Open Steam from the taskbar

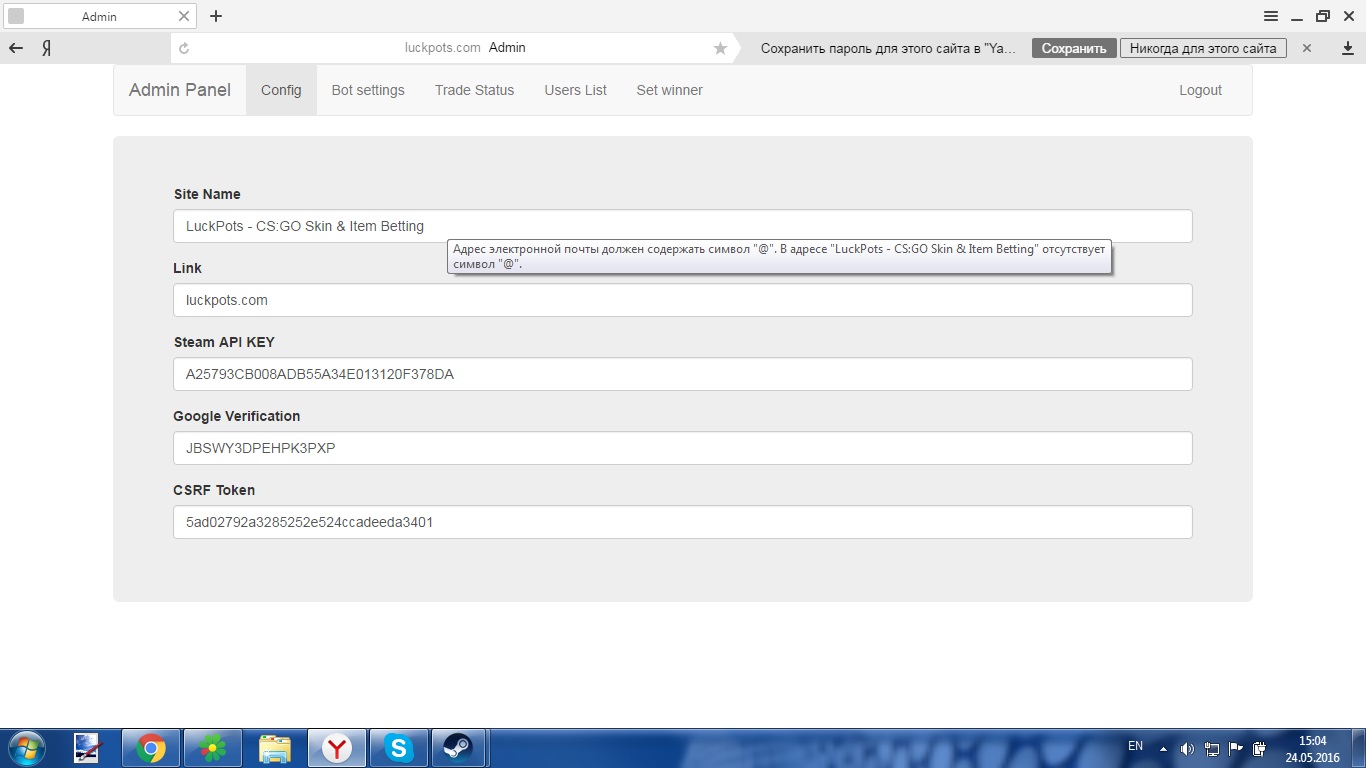pyautogui.click(x=459, y=748)
